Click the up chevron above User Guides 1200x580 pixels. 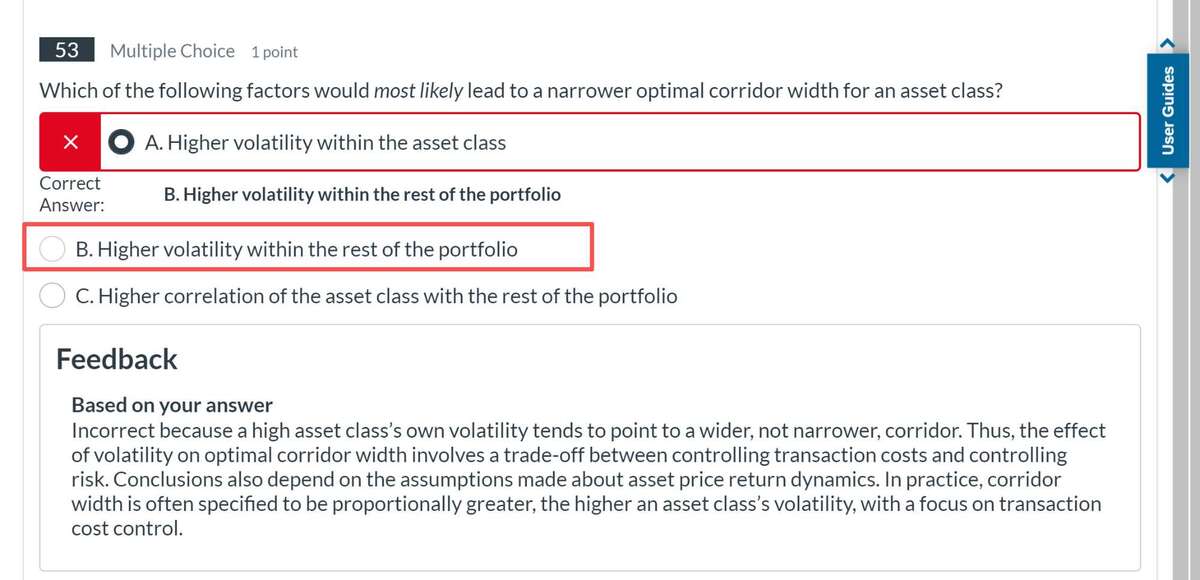tap(1165, 41)
